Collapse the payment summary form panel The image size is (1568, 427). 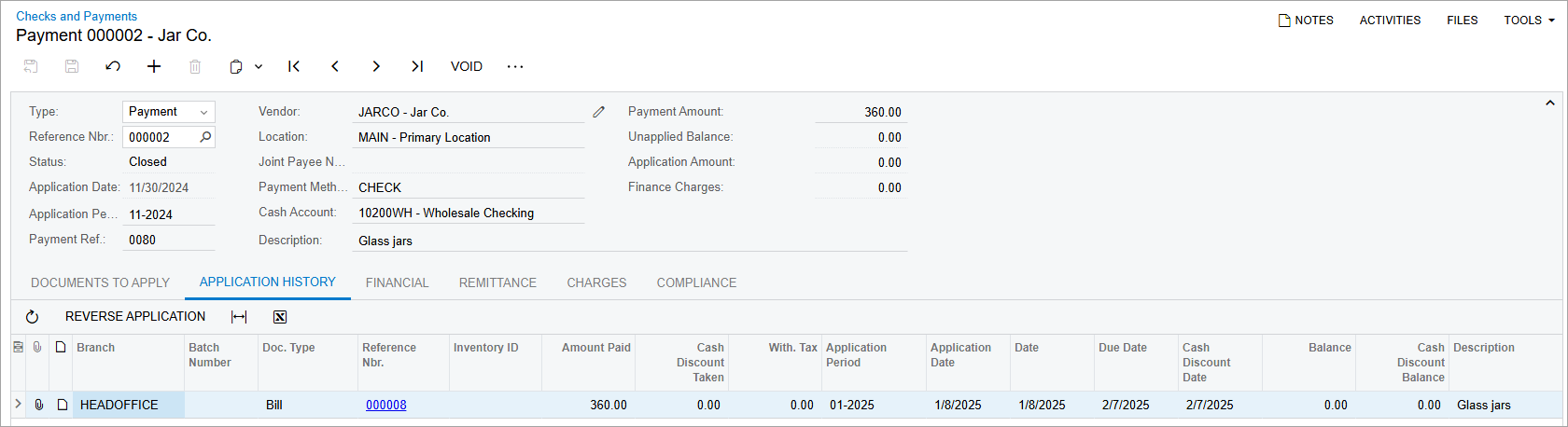[1549, 103]
